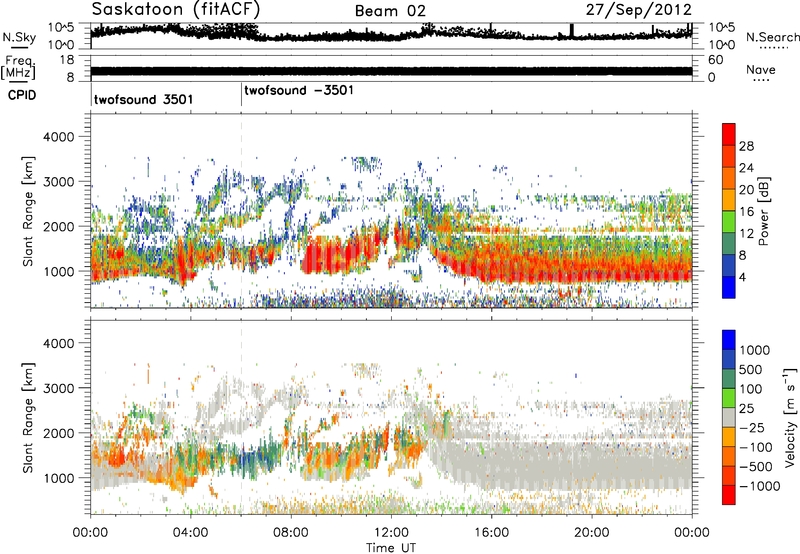Click the twofsound 3501 program label
Viewport: 800px width, 554px height.
[x=143, y=99]
